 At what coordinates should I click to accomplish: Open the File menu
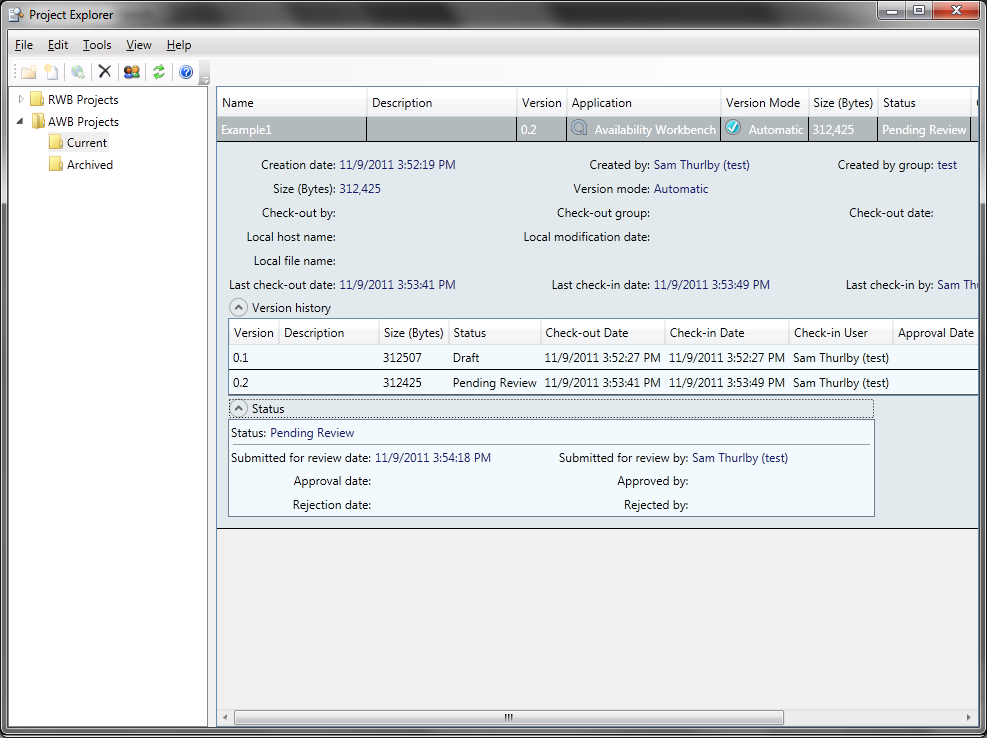tap(24, 45)
